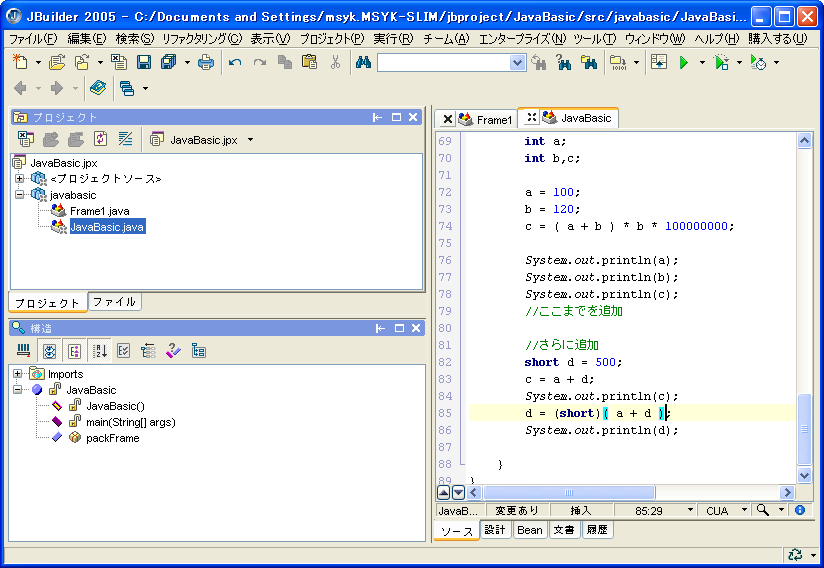The image size is (824, 568).
Task: Click the editor horizontal scrollbar thumb
Action: pyautogui.click(x=568, y=492)
